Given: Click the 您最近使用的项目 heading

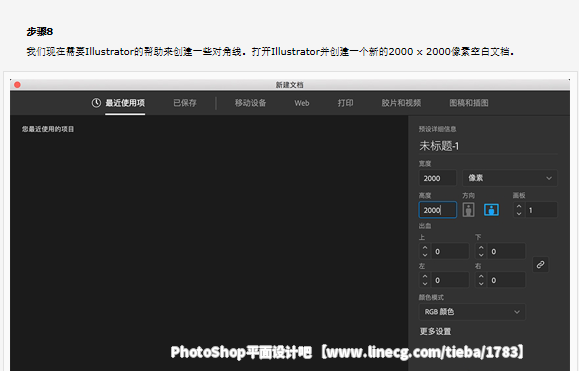Looking at the screenshot, I should point(48,129).
